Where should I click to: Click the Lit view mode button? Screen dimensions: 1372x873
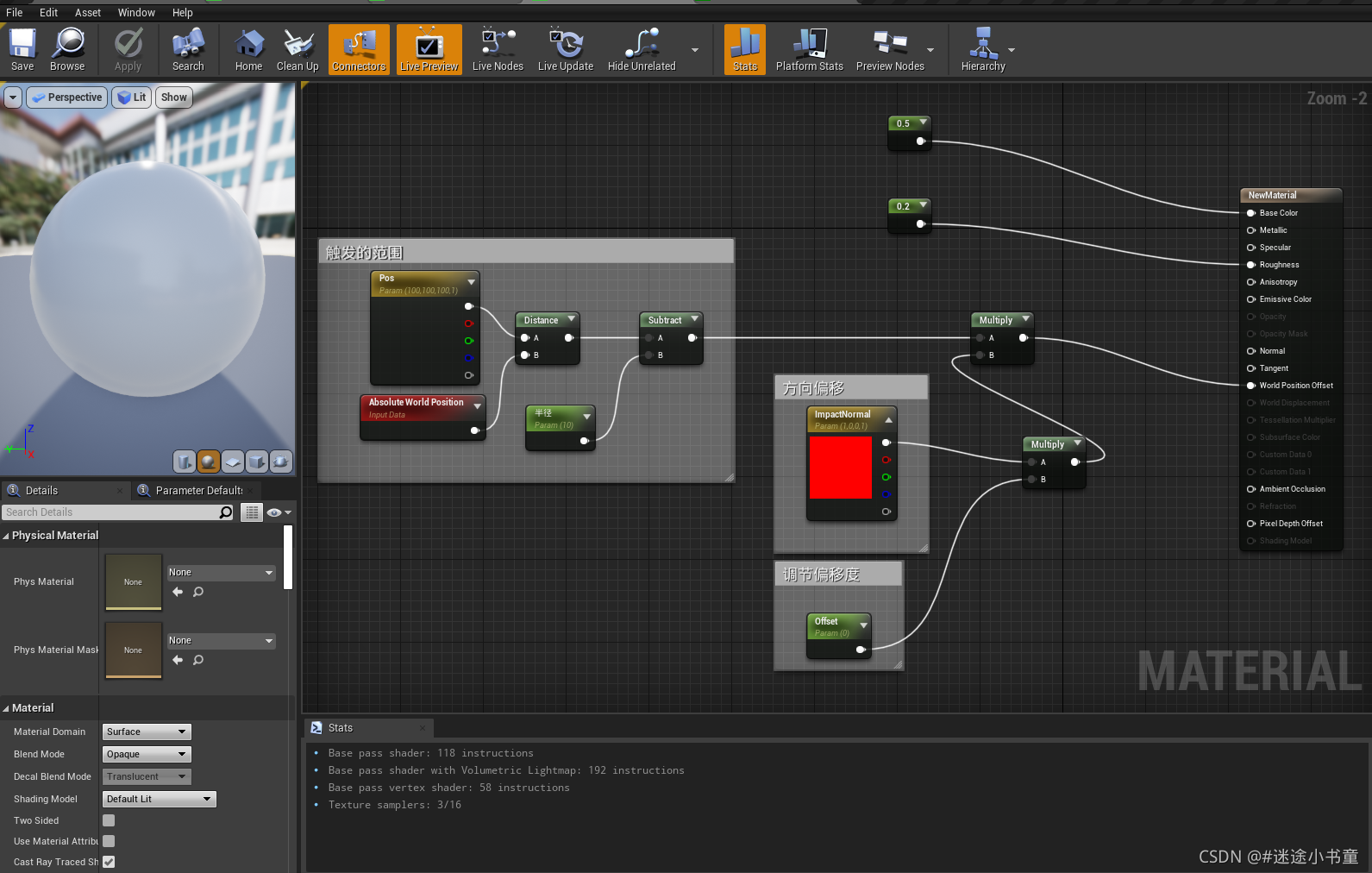pos(131,97)
